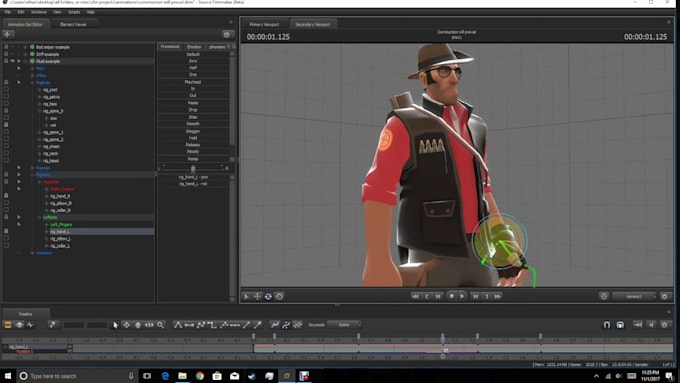This screenshot has width=680, height=383.
Task: Select the timeline hand pan tool
Action: coord(138,324)
